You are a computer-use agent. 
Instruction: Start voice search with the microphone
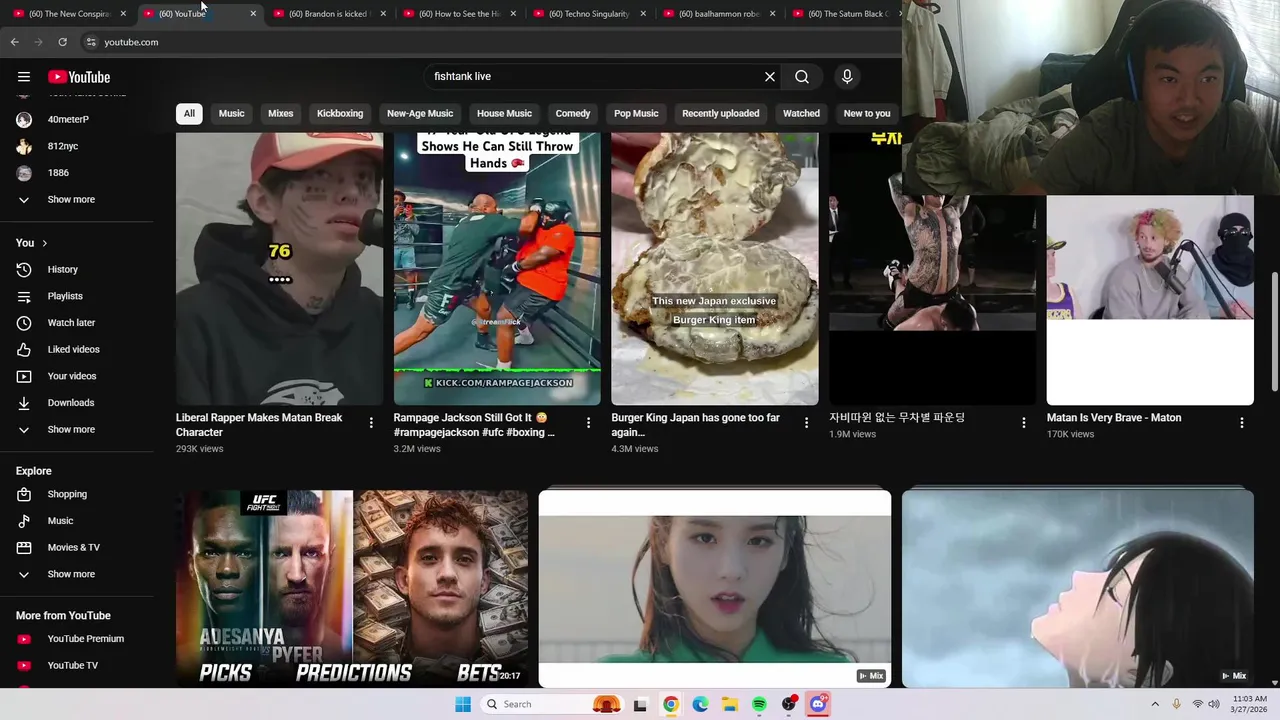(x=847, y=76)
